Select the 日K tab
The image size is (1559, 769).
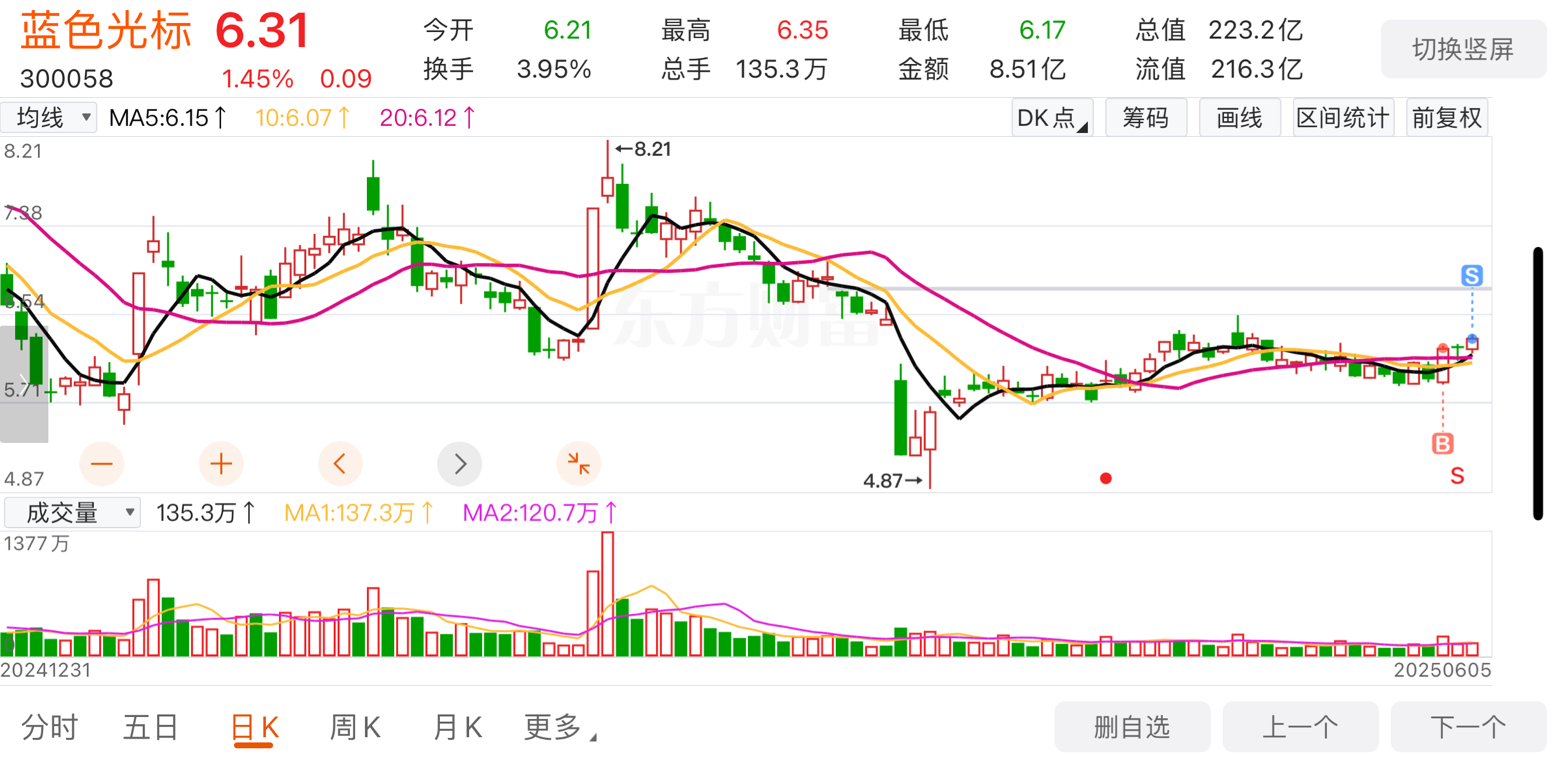click(x=254, y=728)
